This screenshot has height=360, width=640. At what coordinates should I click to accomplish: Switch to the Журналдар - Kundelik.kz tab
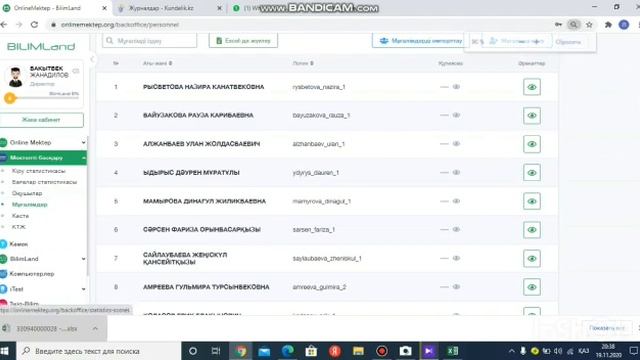[161, 8]
